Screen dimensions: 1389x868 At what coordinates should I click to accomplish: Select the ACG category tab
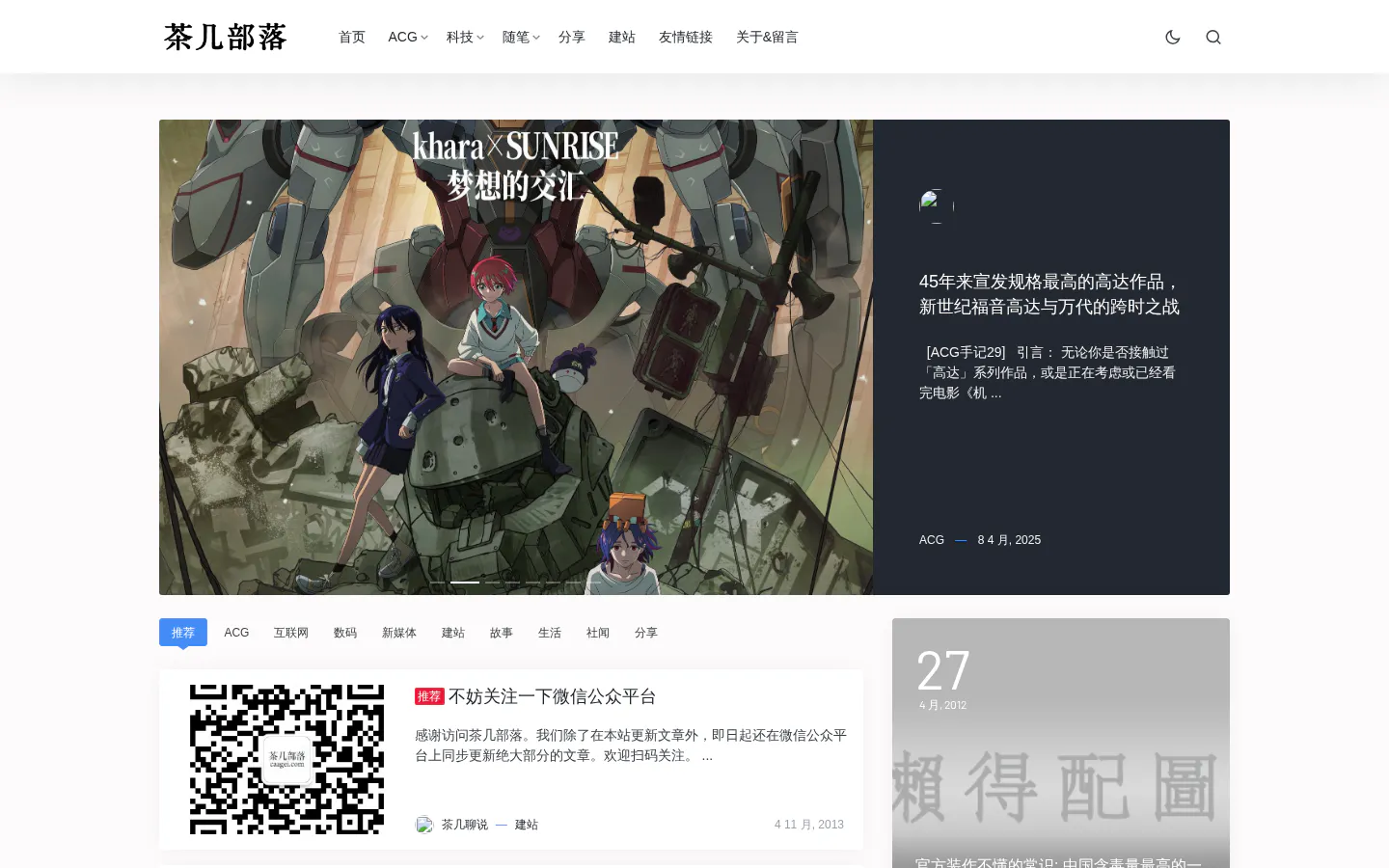pyautogui.click(x=236, y=633)
